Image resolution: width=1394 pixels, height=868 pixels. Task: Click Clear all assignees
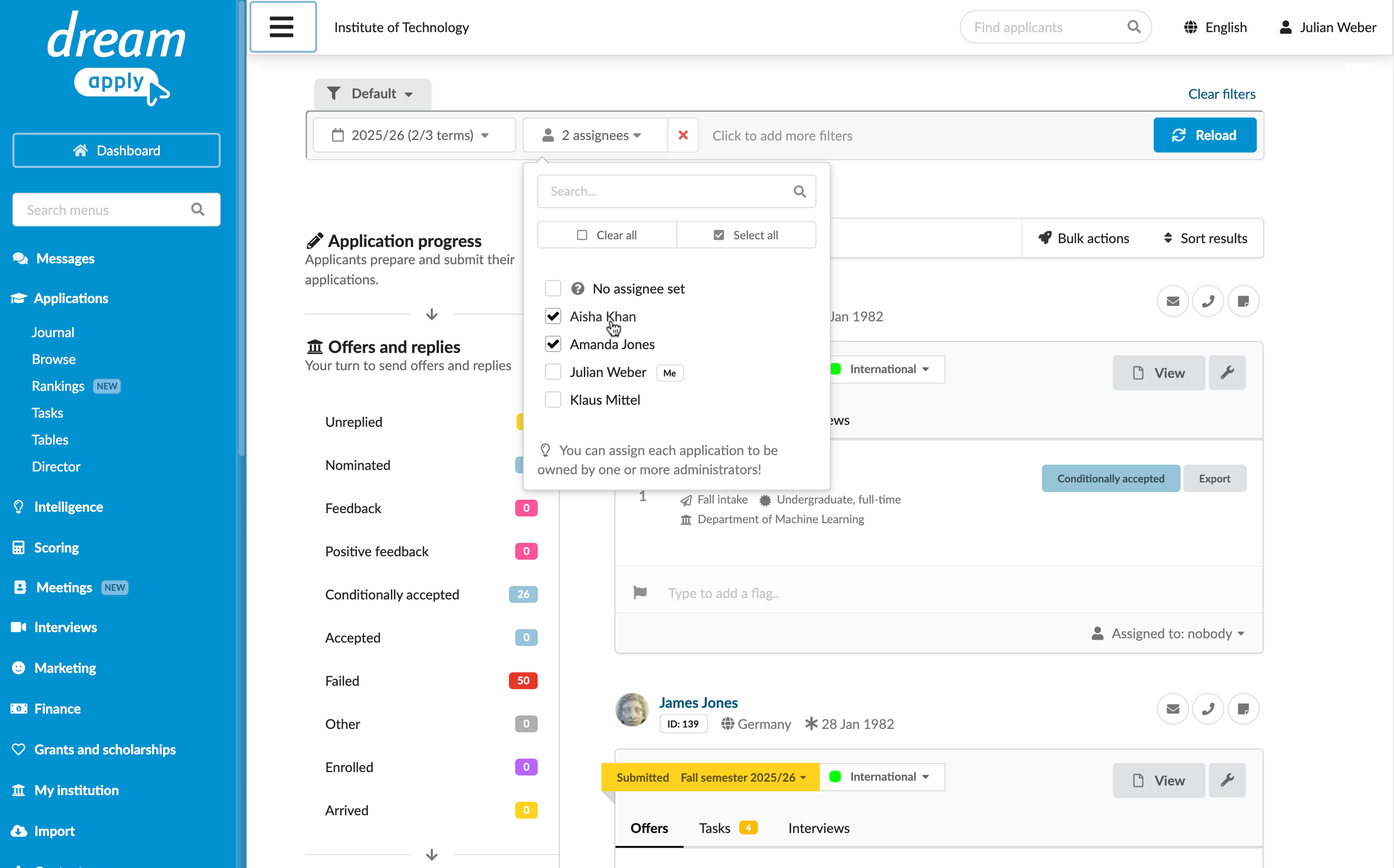(607, 235)
